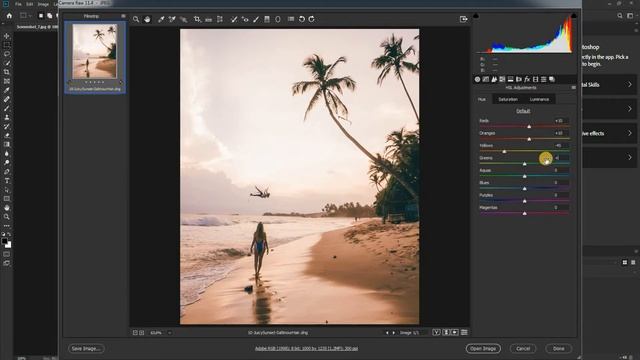Open workflow options link Adobe RGB
Viewport: 640px width, 360px height.
pos(307,349)
